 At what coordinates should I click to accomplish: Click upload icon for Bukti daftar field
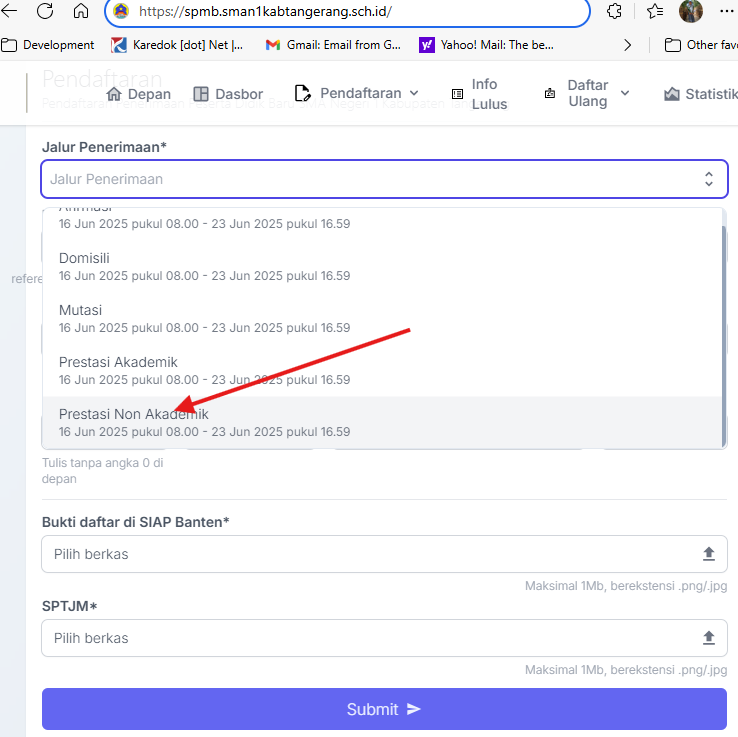709,554
